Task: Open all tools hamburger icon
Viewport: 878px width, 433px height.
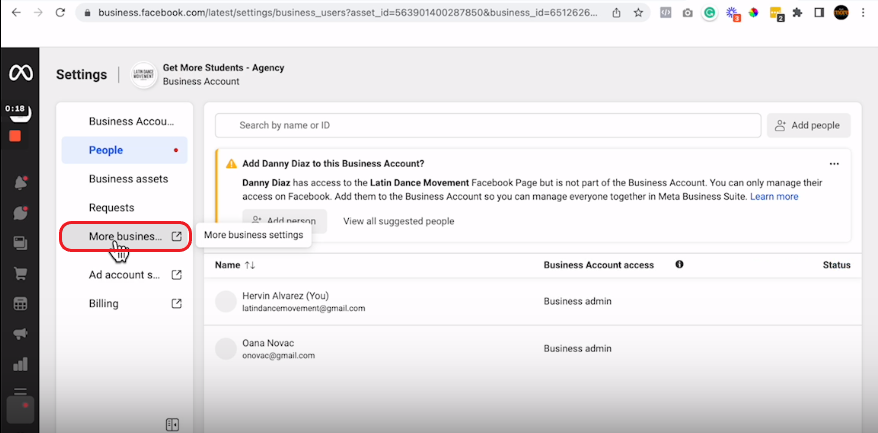Action: [20, 391]
